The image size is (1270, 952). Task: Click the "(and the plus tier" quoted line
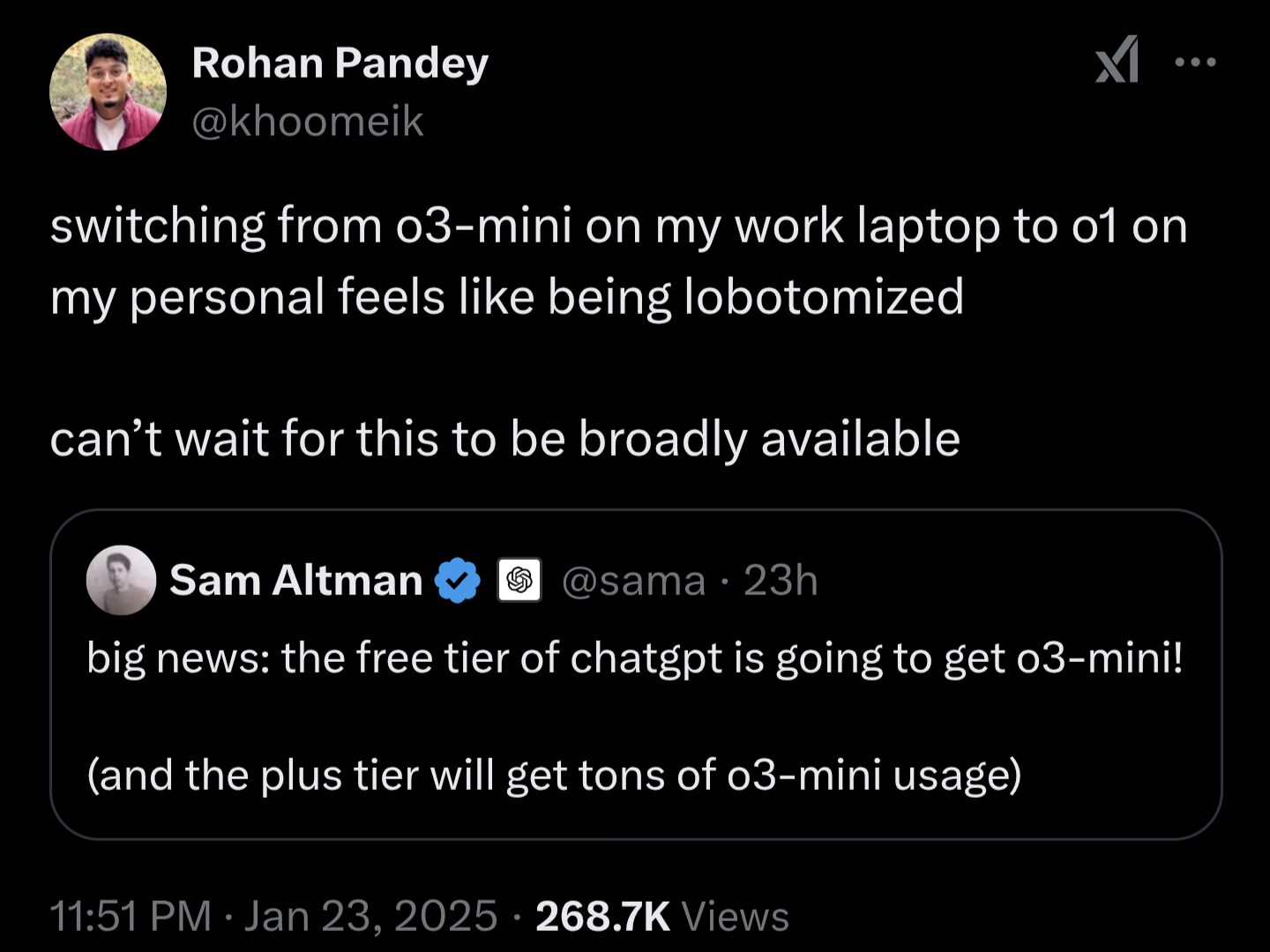[554, 776]
